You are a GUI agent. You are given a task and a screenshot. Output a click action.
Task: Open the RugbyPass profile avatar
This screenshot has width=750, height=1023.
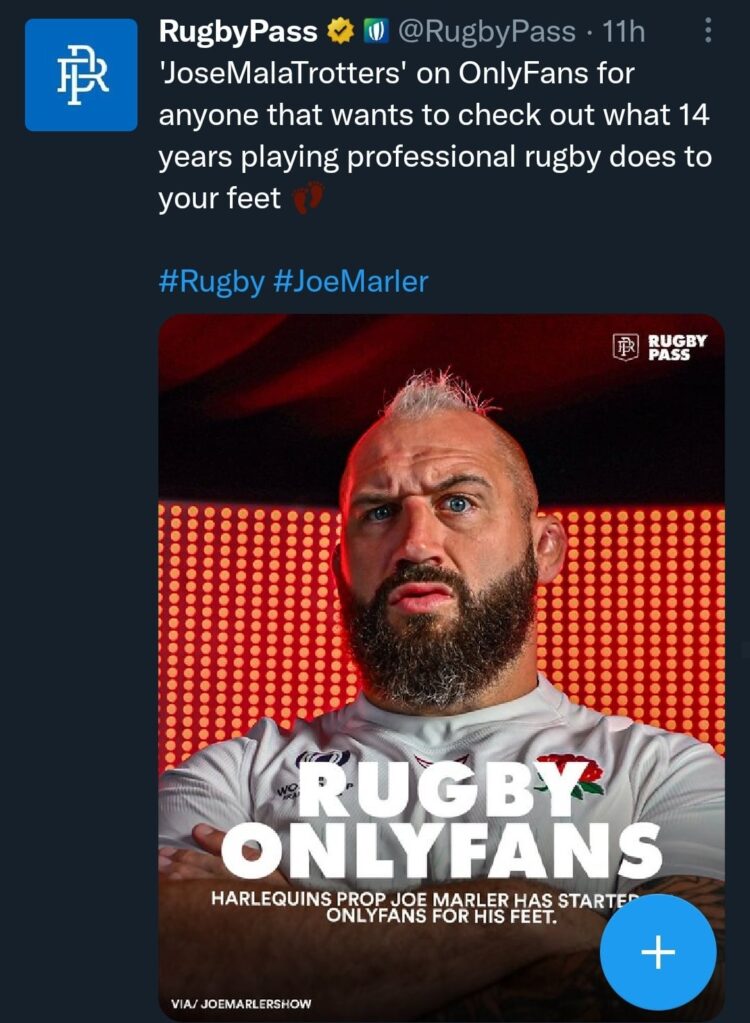click(x=81, y=75)
